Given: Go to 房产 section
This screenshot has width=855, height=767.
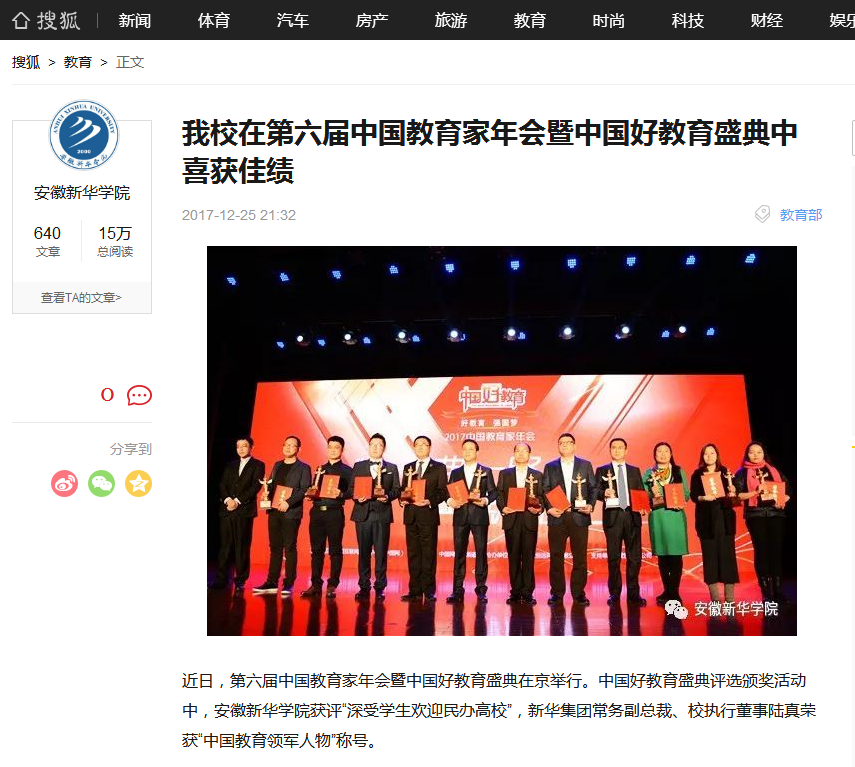Looking at the screenshot, I should 372,21.
